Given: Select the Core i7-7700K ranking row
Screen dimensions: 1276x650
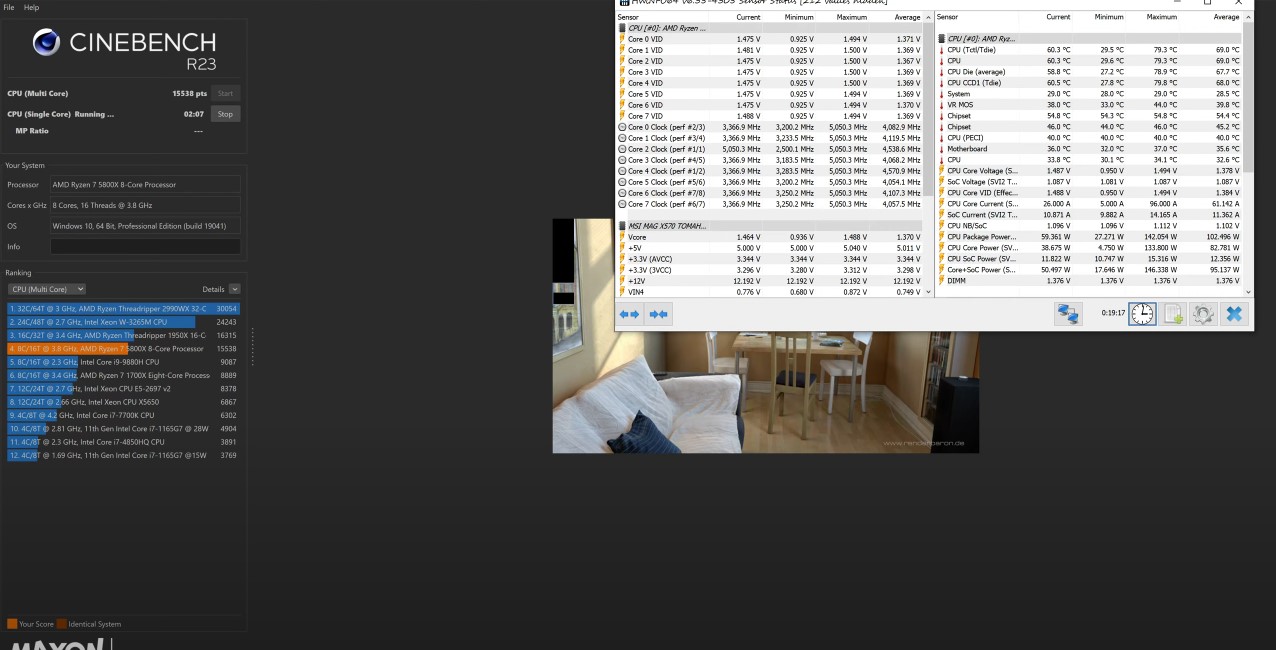Looking at the screenshot, I should point(123,415).
